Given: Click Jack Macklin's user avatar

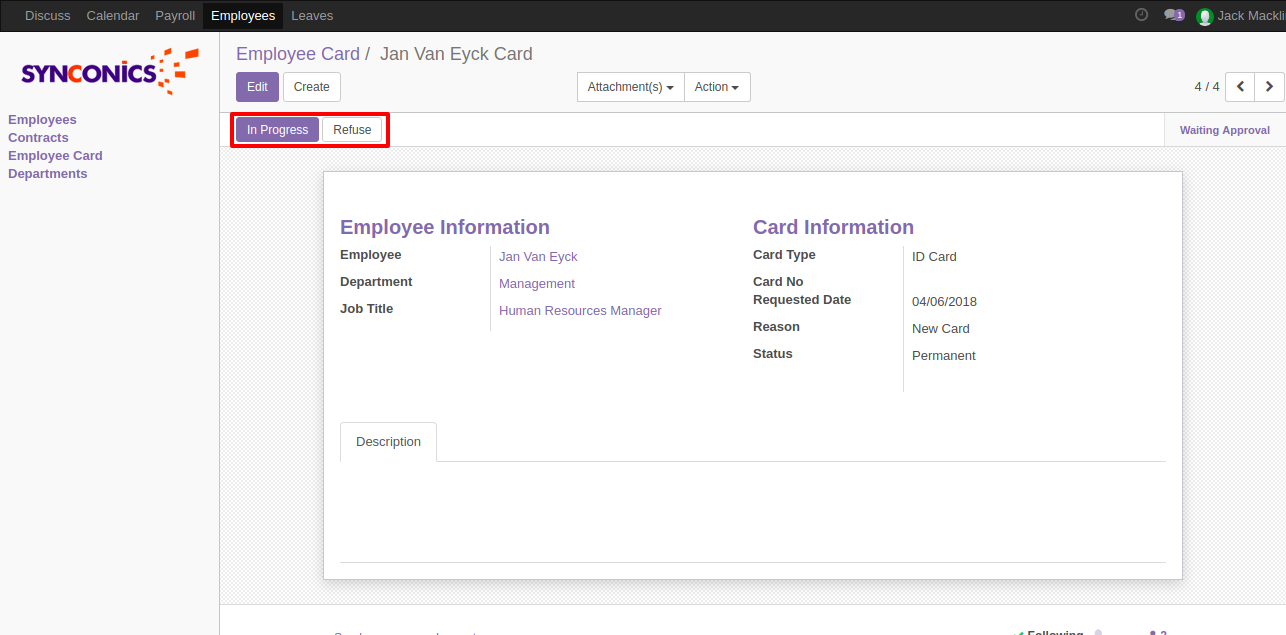Looking at the screenshot, I should (x=1204, y=16).
